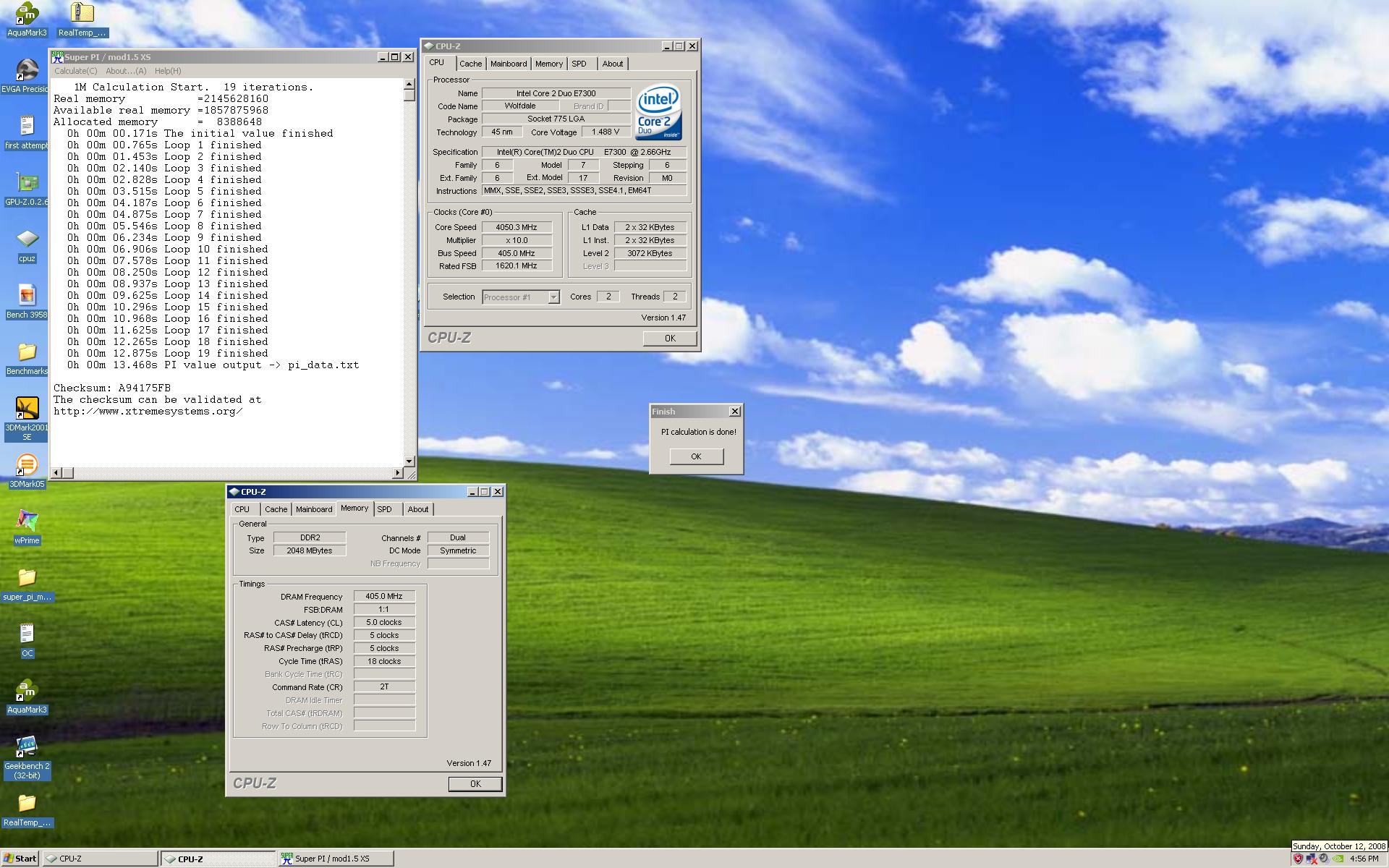Open AquaMark3 shortcut above Geekbench 2

coord(27,690)
